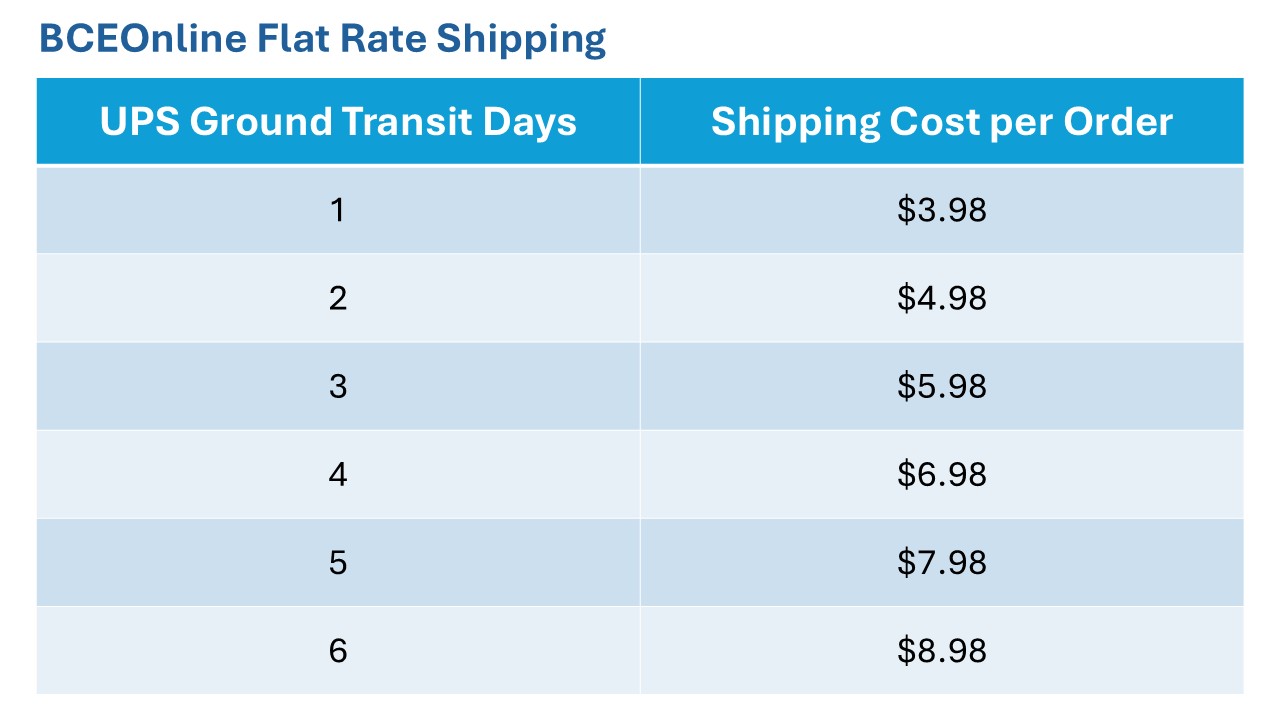Select the Shipping Cost per Order header cell
The image size is (1280, 720).
tap(941, 122)
